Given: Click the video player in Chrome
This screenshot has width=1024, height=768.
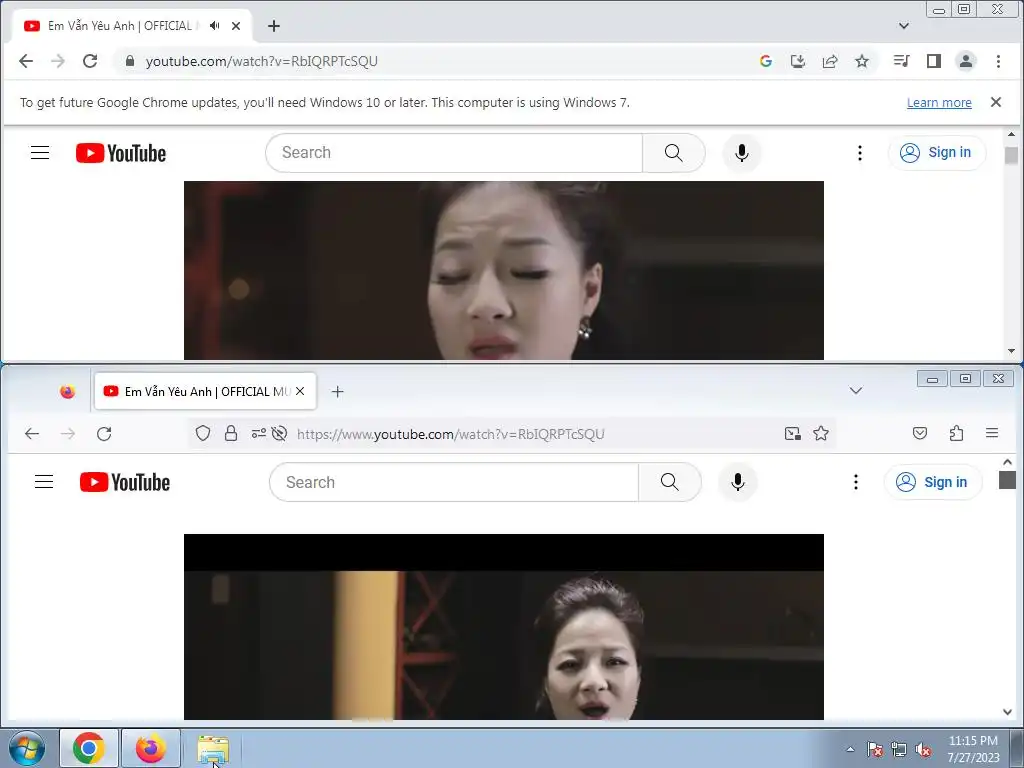Looking at the screenshot, I should point(504,270).
